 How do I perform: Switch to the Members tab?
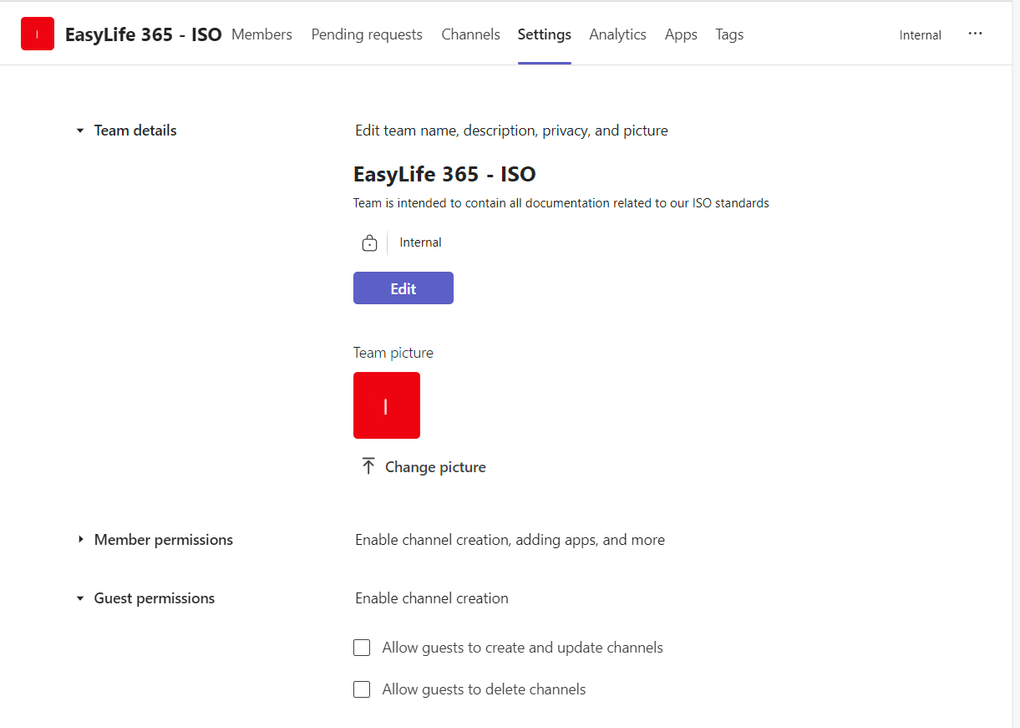[x=261, y=34]
